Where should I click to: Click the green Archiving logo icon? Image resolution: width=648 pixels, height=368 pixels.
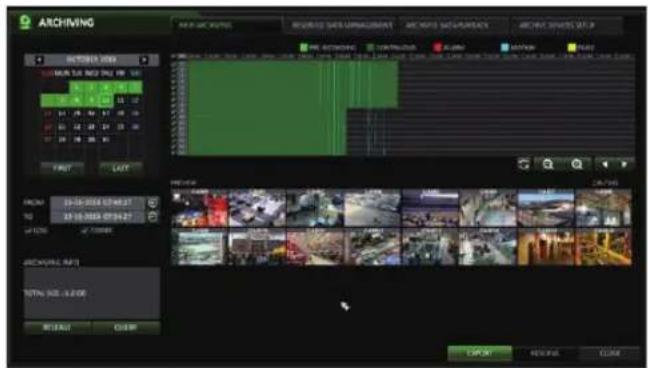coord(26,22)
